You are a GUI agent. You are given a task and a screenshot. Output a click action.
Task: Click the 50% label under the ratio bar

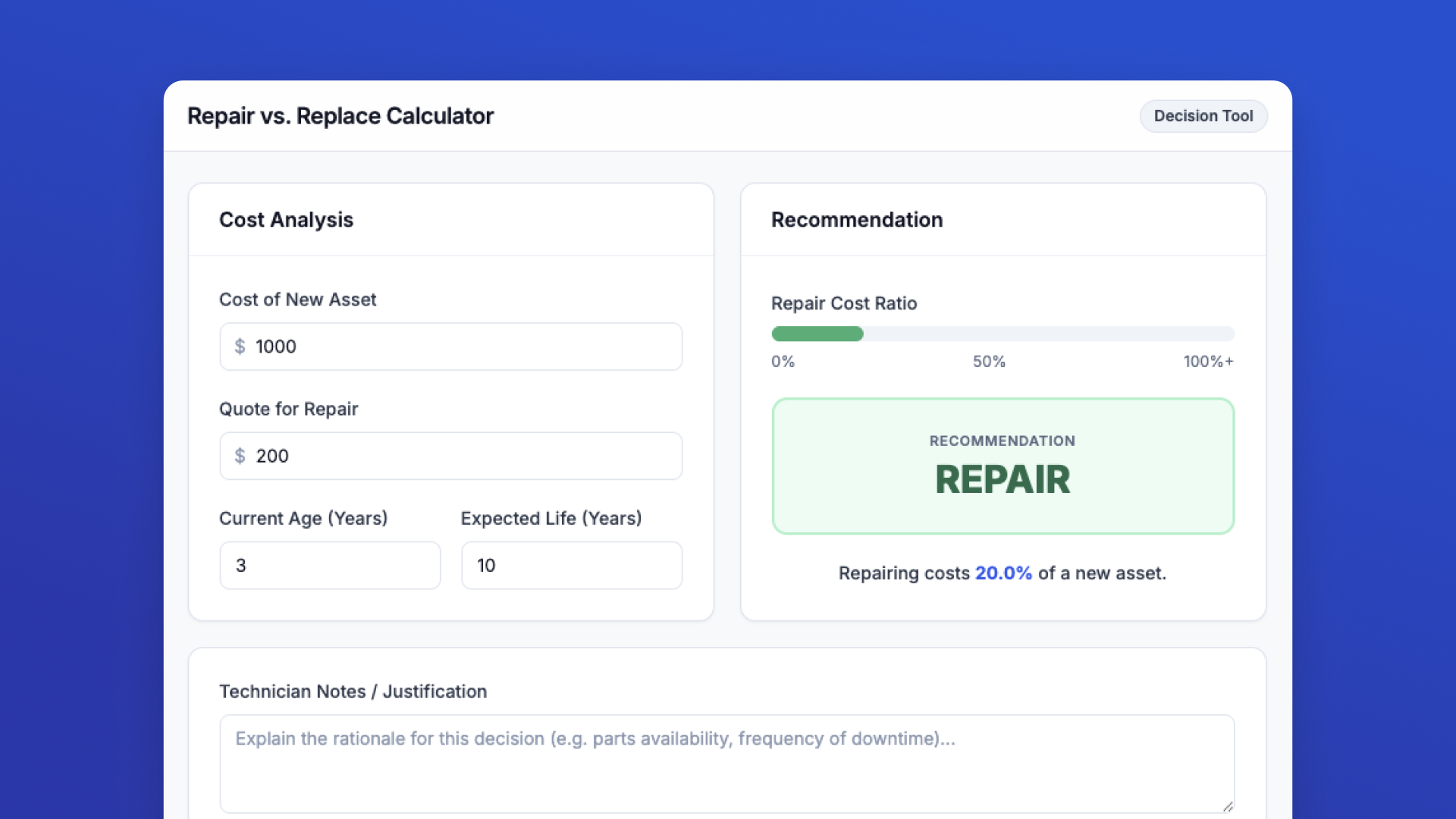pos(989,362)
